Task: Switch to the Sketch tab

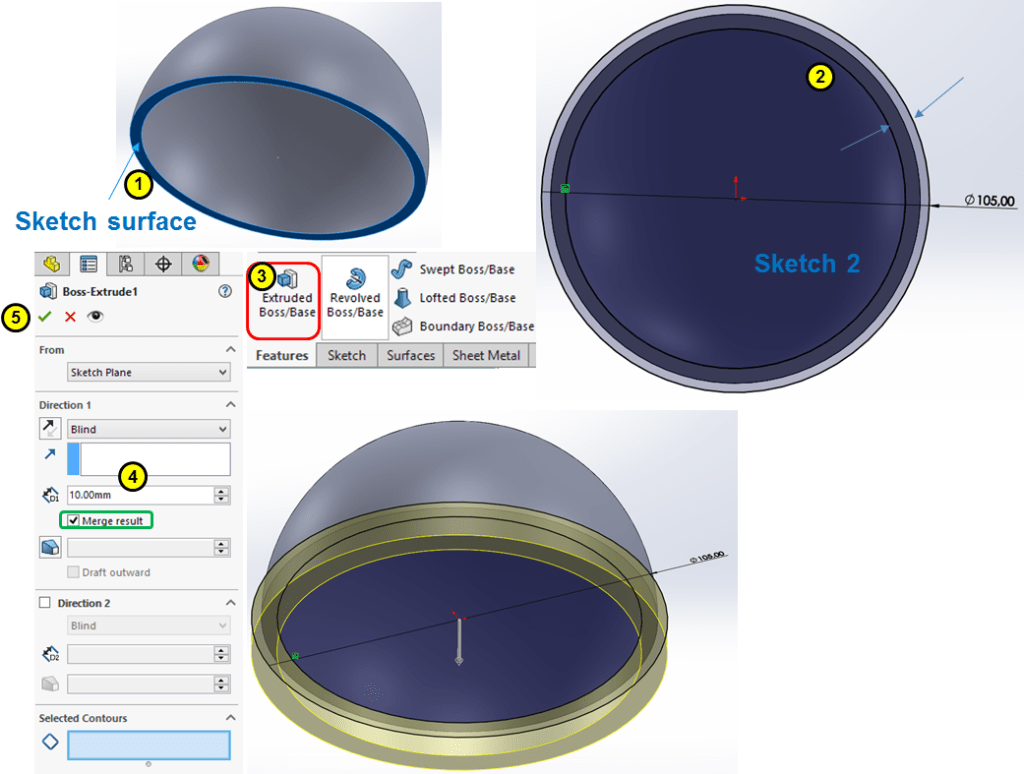Action: coord(346,355)
